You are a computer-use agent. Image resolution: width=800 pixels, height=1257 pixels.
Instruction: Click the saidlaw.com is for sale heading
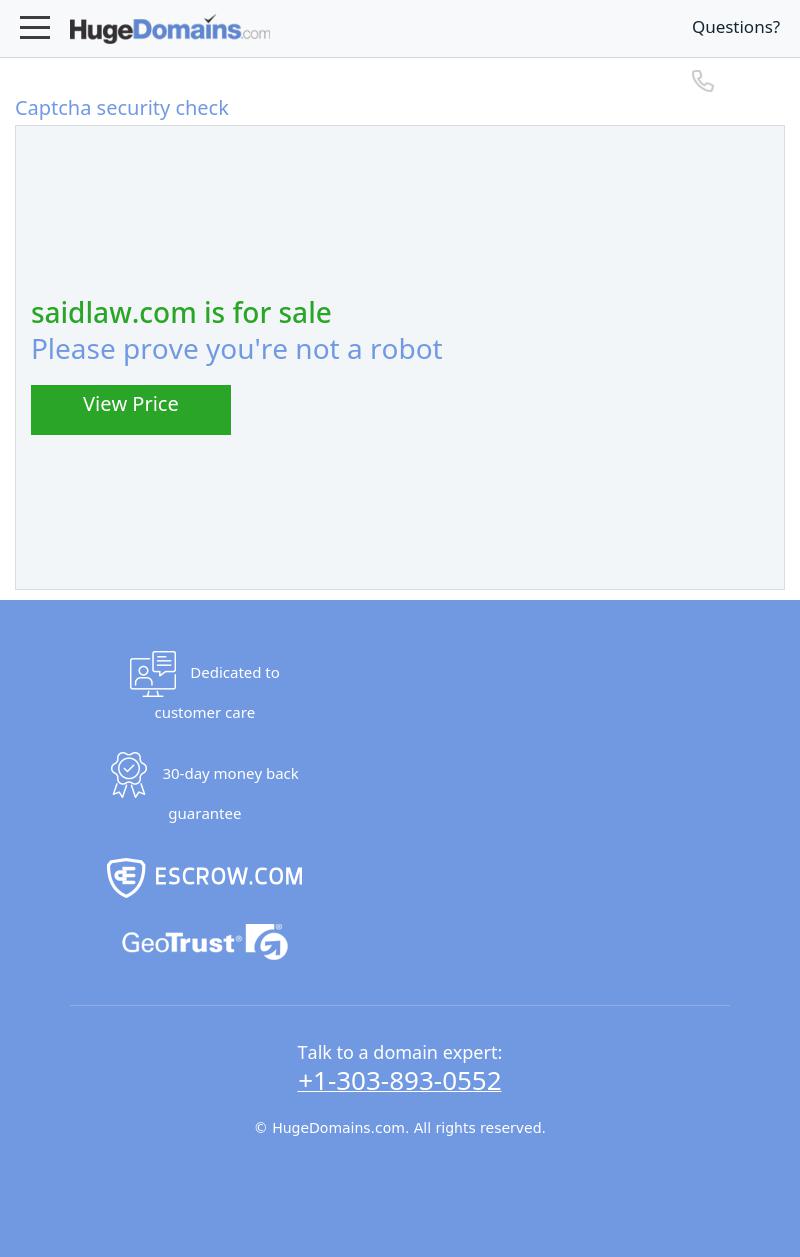tap(181, 313)
